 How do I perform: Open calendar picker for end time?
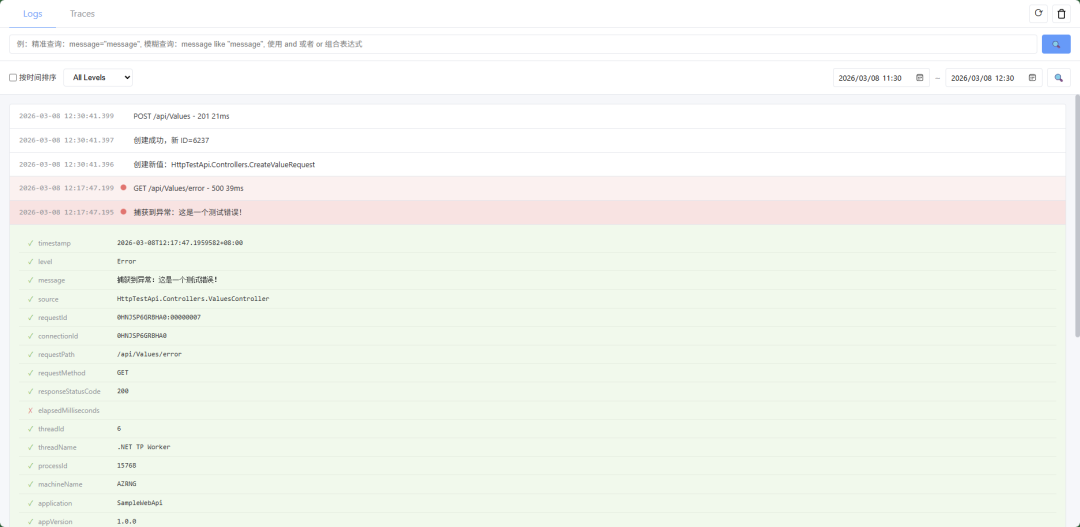1032,78
